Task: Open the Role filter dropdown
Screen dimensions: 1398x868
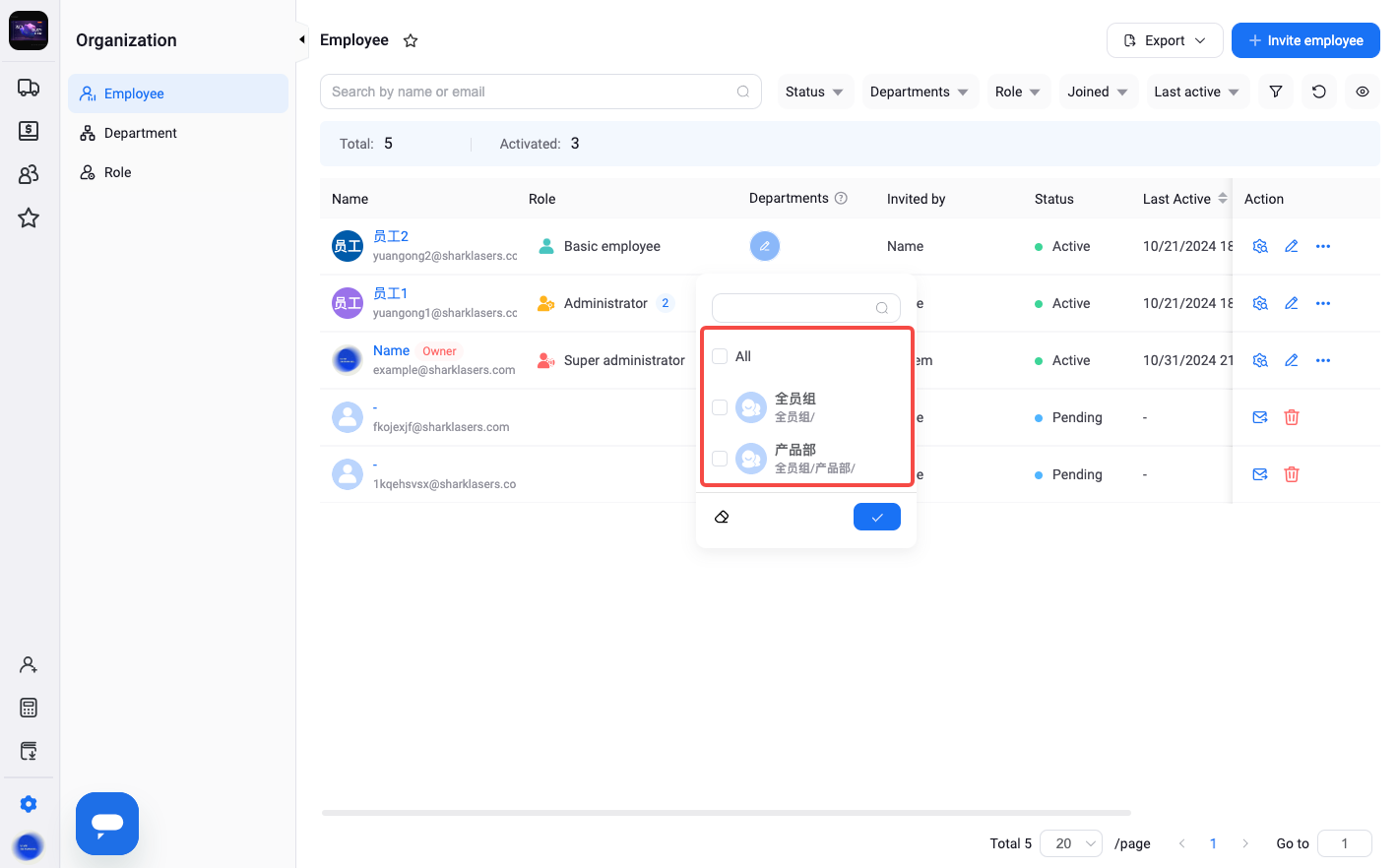Action: tap(1019, 92)
